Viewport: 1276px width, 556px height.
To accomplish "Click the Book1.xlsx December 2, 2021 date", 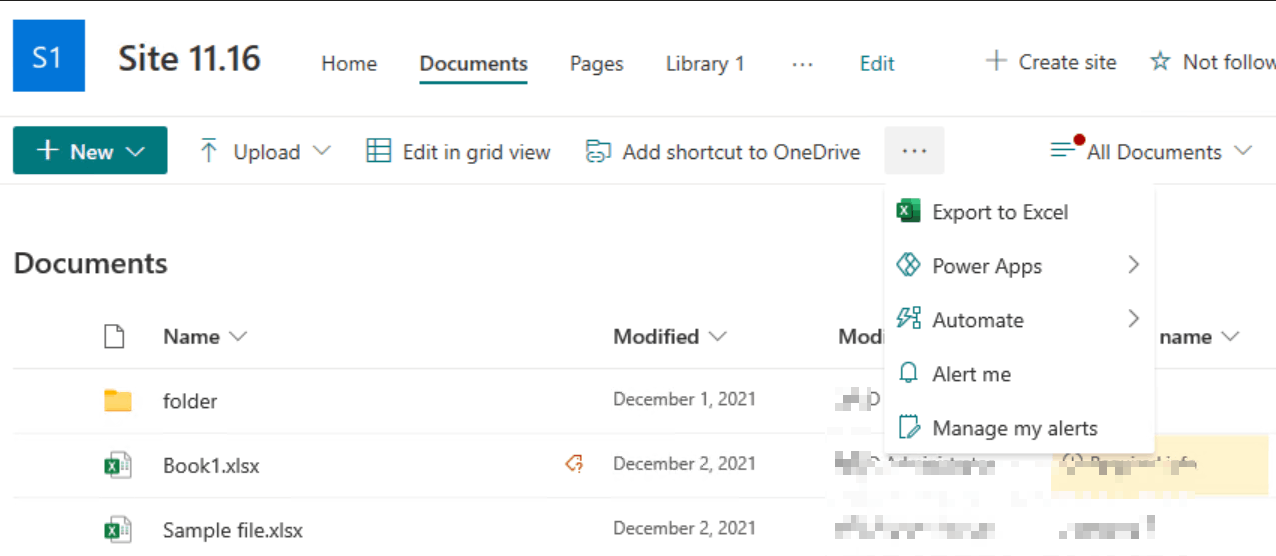I will pyautogui.click(x=684, y=463).
